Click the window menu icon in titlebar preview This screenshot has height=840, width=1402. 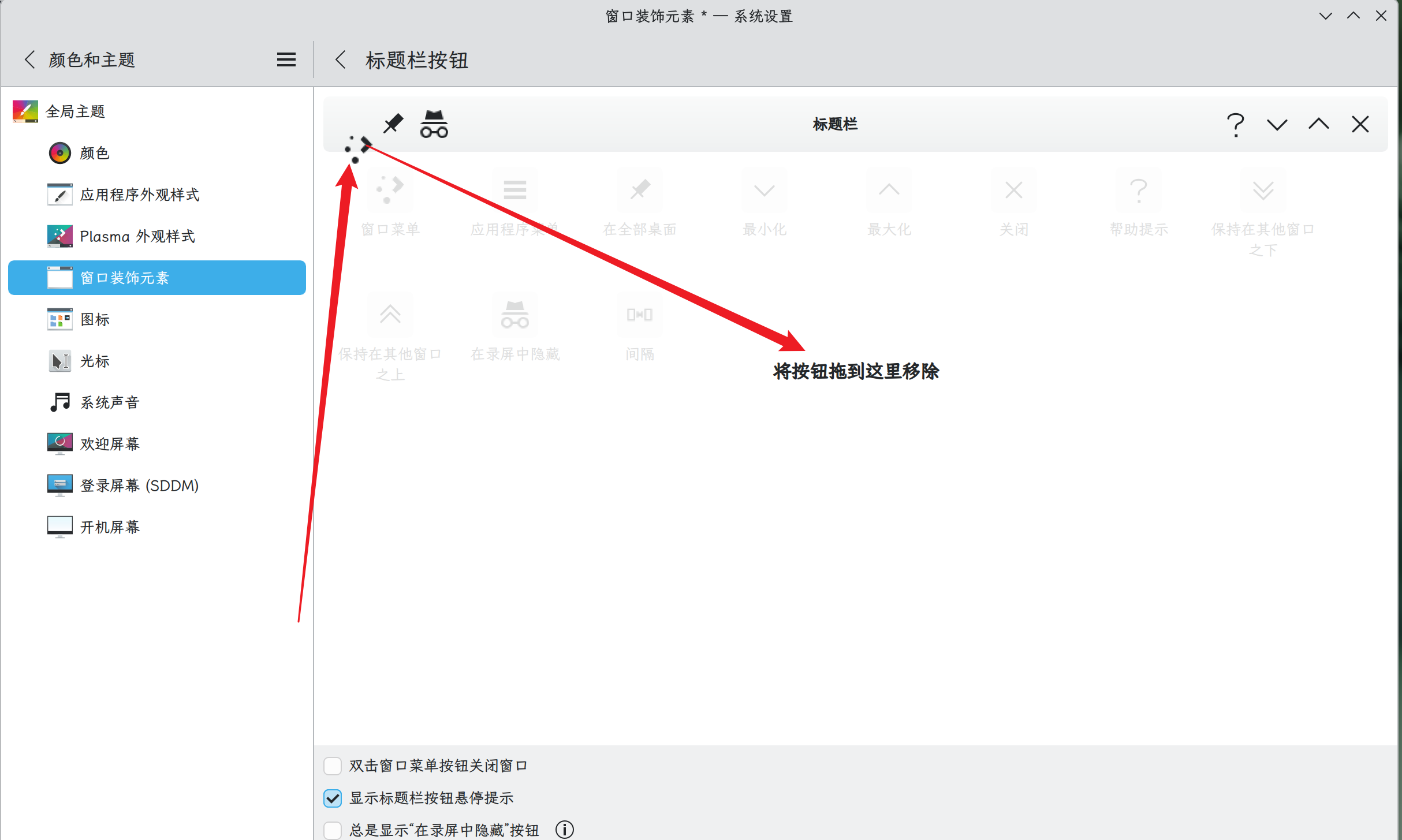click(357, 149)
